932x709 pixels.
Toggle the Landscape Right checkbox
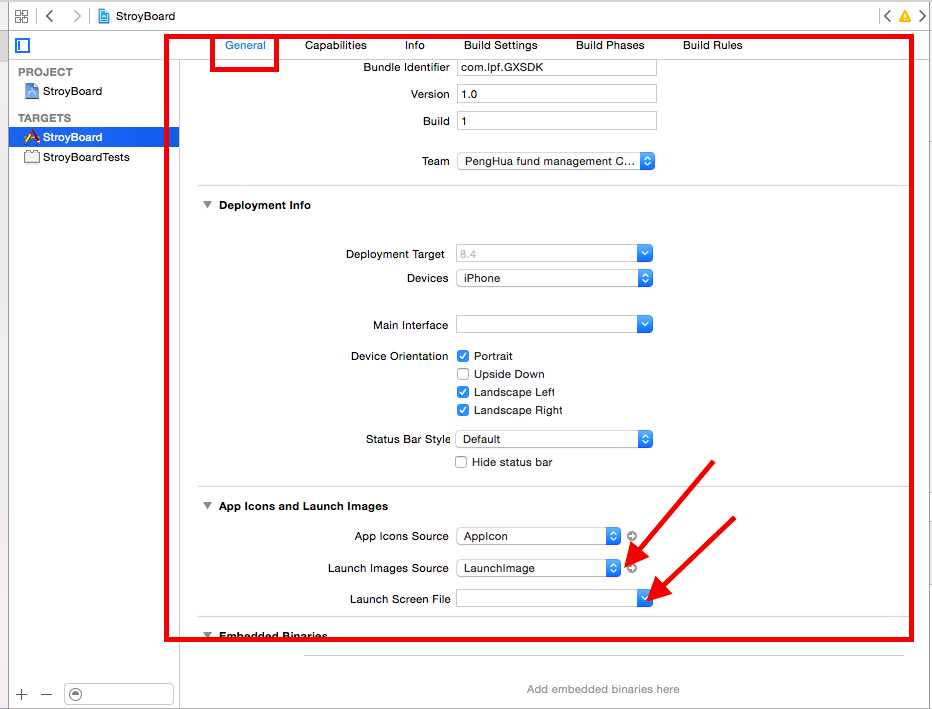pos(462,410)
